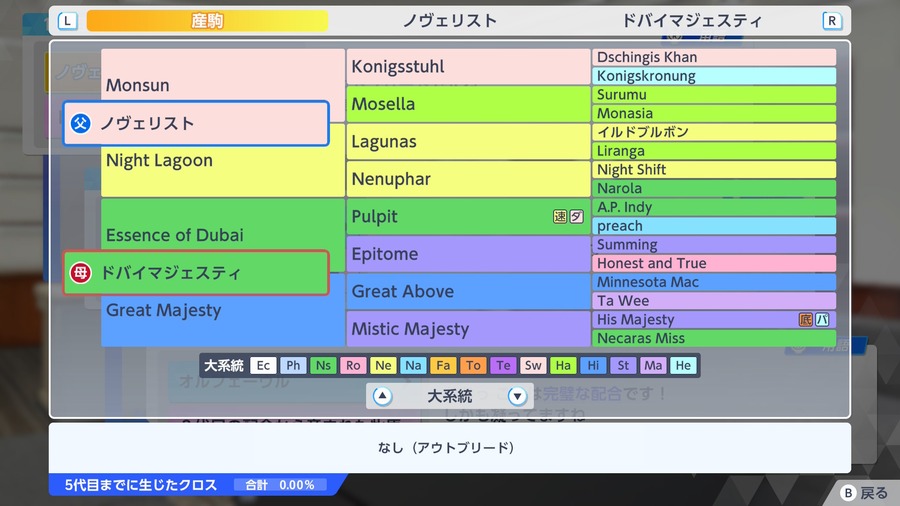Select the Epitome pedigree cell

click(468, 254)
